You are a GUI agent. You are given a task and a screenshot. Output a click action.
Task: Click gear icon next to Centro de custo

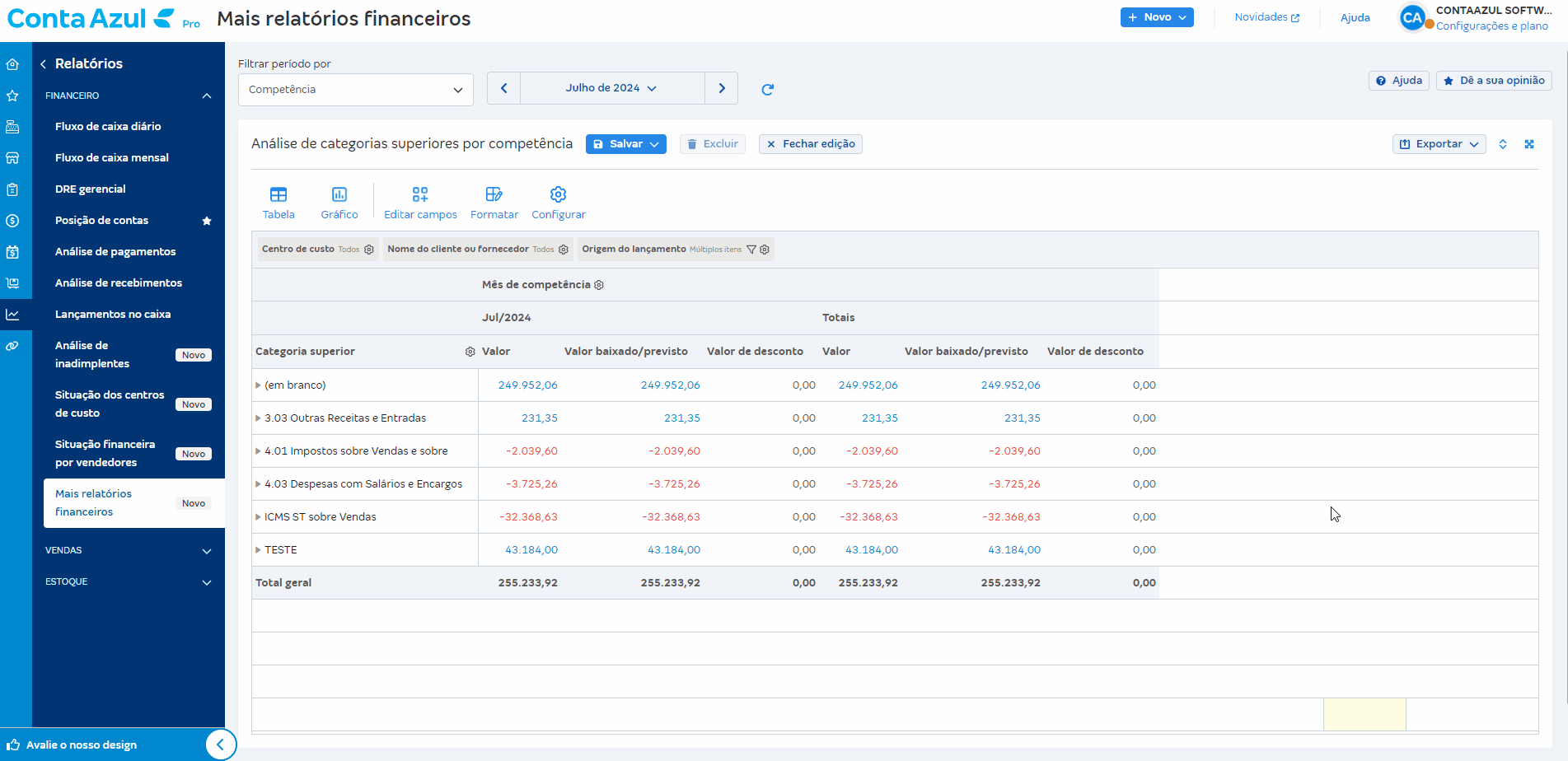pos(369,250)
